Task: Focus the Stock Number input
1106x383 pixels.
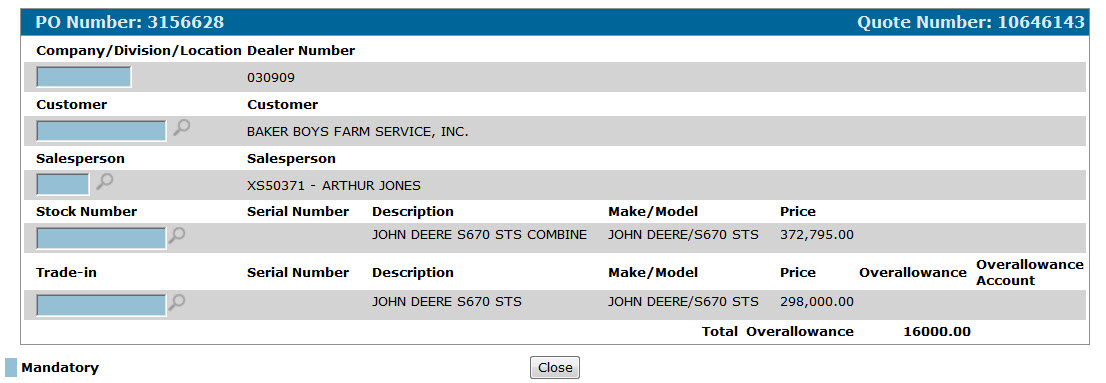Action: 102,238
